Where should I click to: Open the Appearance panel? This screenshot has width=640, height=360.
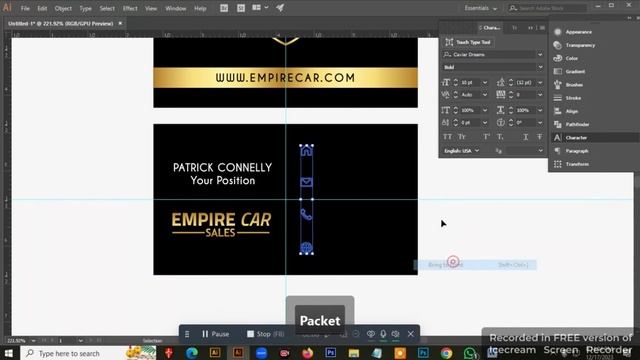(x=573, y=32)
